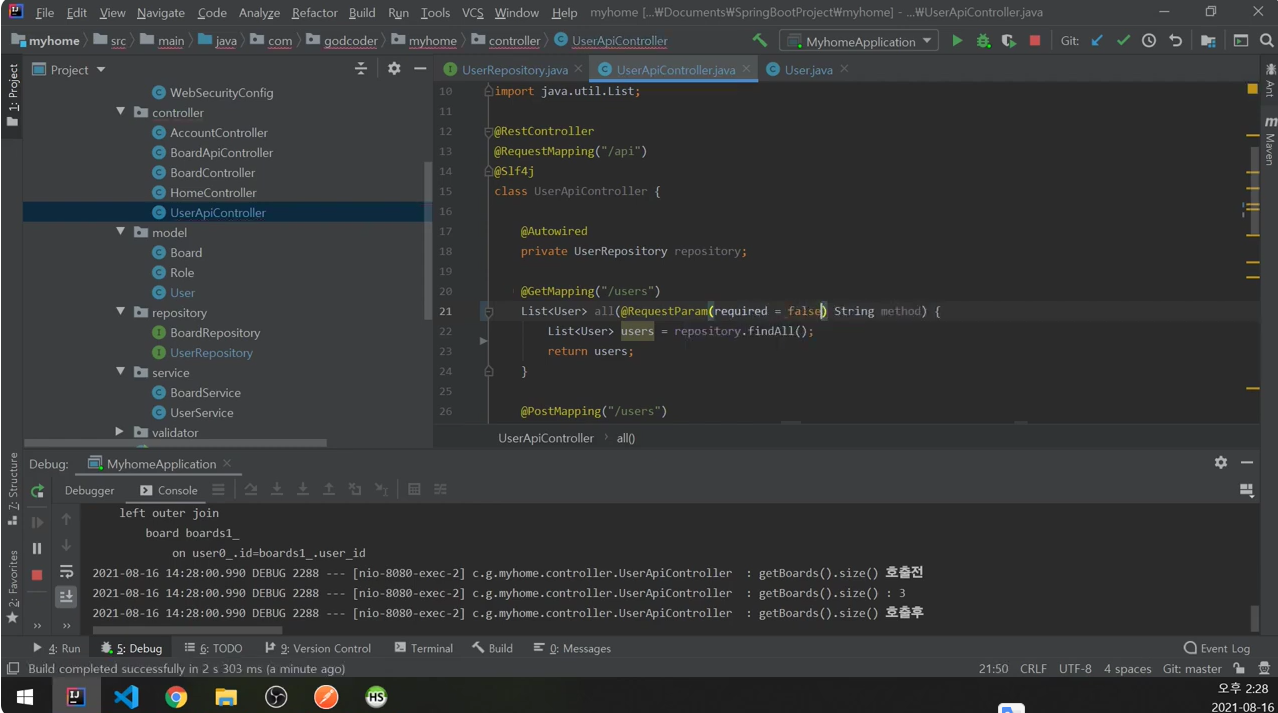1278x713 pixels.
Task: Stop the app using the toolbar stop icon
Action: (x=1035, y=41)
